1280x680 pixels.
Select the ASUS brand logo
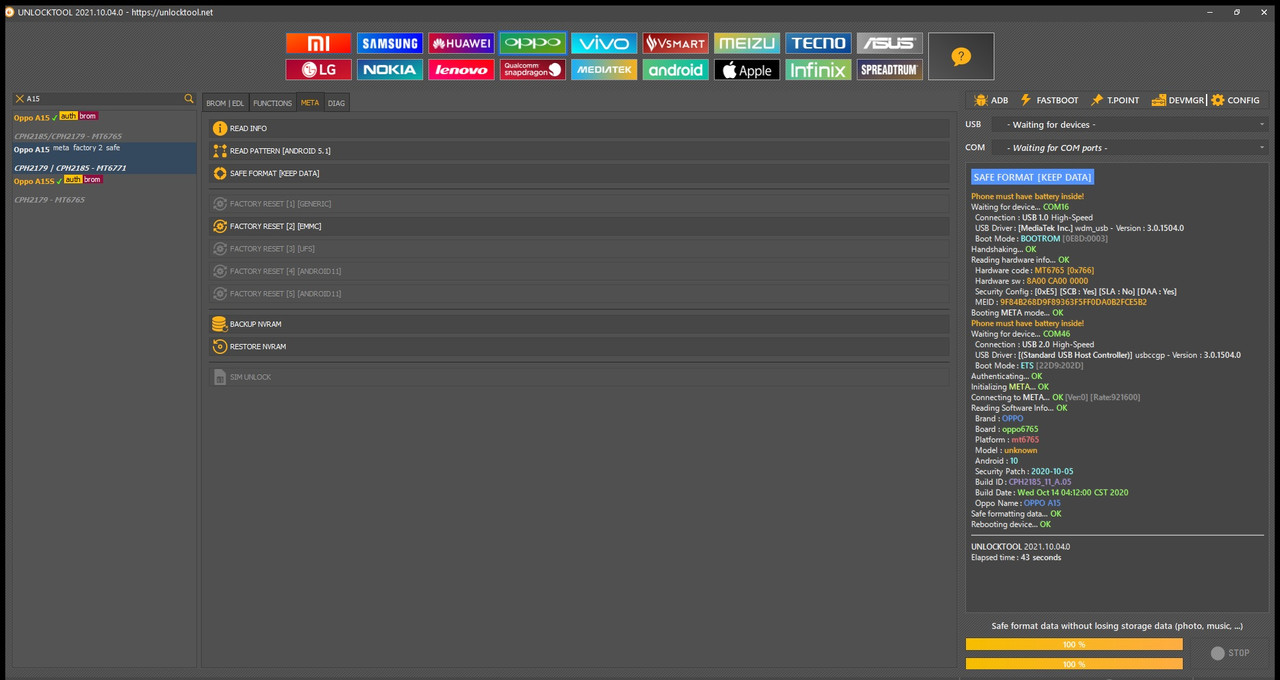(890, 43)
